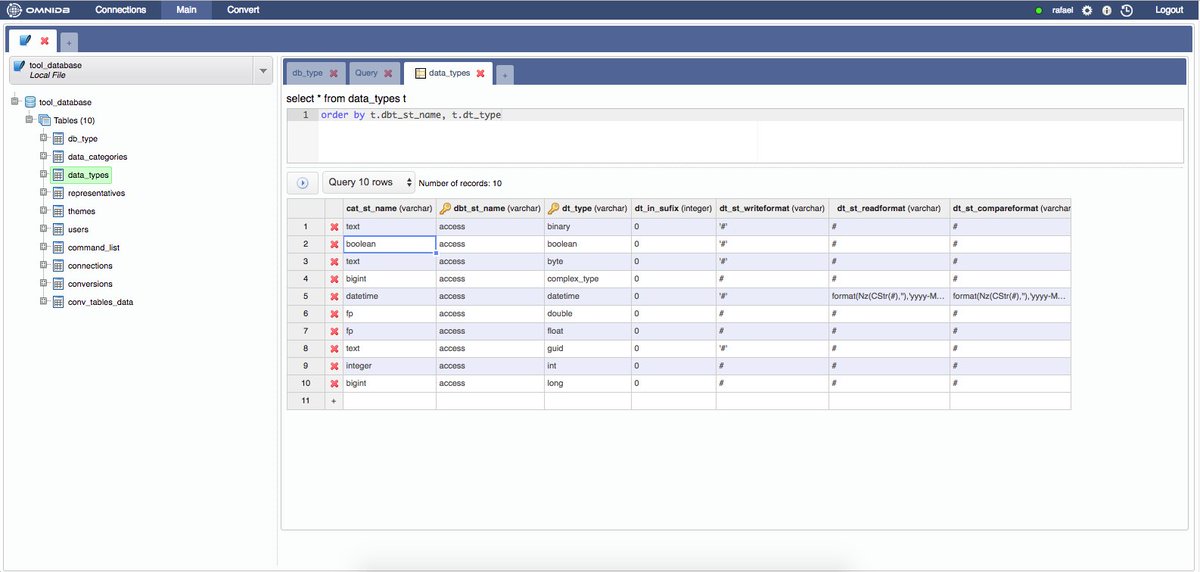Screen dimensions: 1200x572
Task: Delete row 4 with complex_type
Action: 334,278
